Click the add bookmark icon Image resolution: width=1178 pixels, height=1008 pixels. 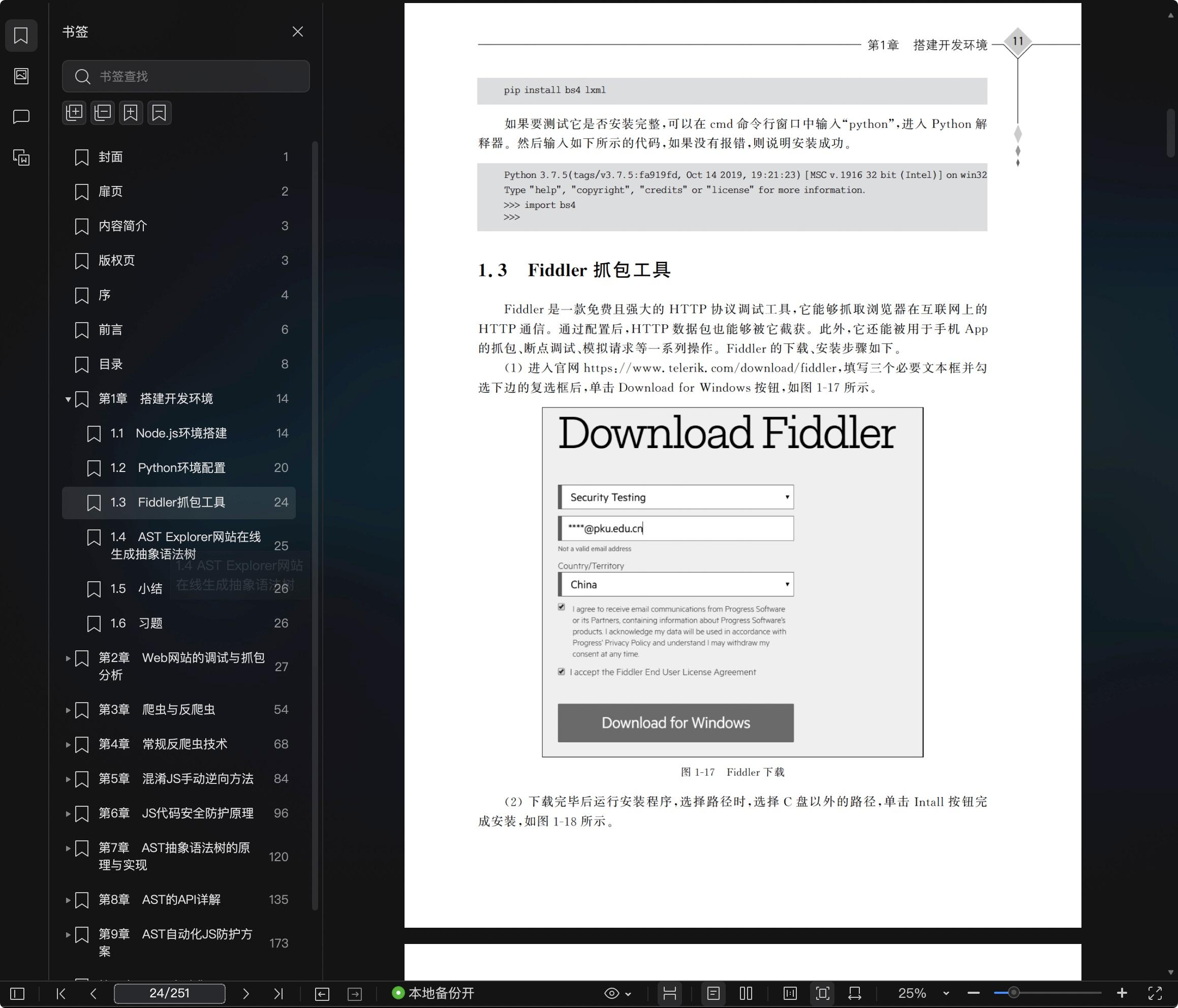[x=131, y=113]
